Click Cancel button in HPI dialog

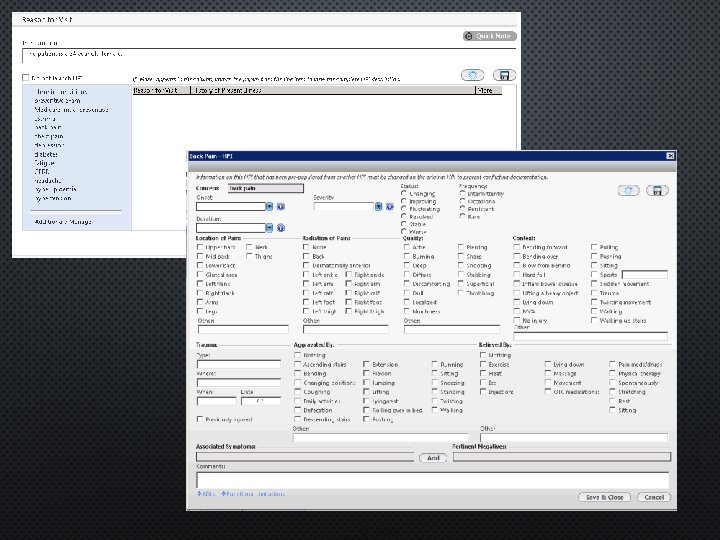coord(654,497)
